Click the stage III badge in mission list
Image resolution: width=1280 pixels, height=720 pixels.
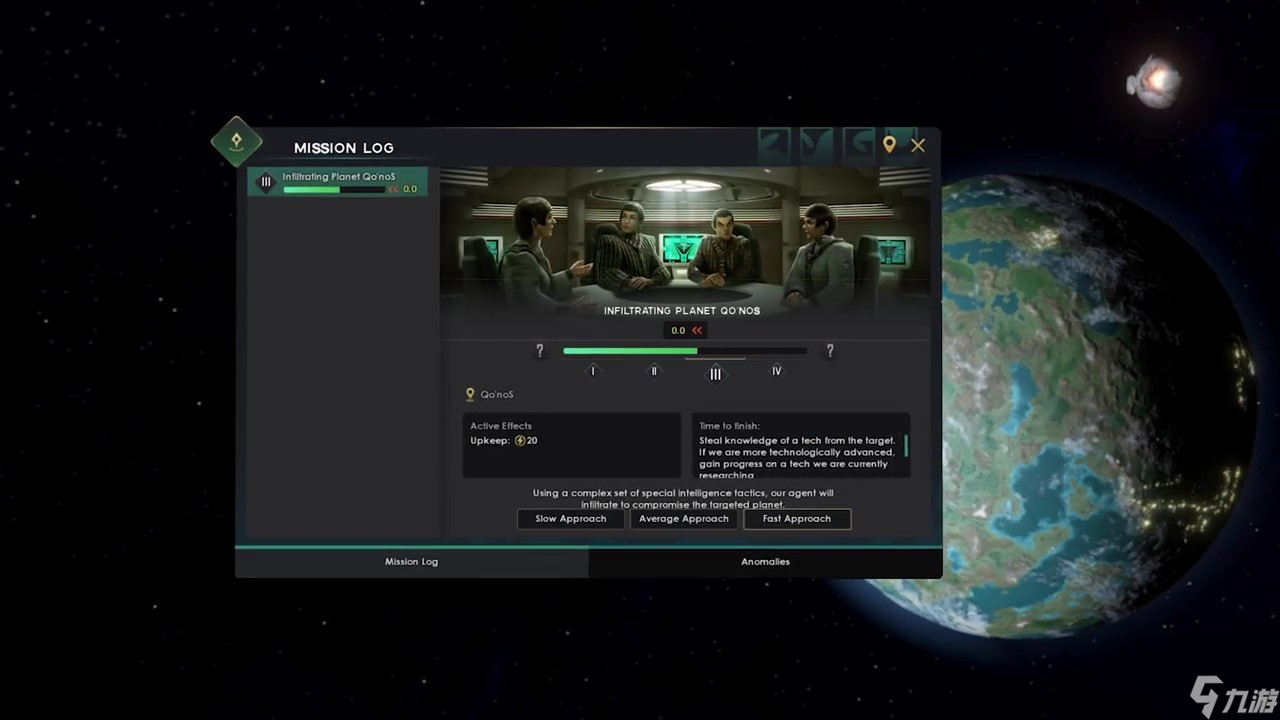click(266, 182)
